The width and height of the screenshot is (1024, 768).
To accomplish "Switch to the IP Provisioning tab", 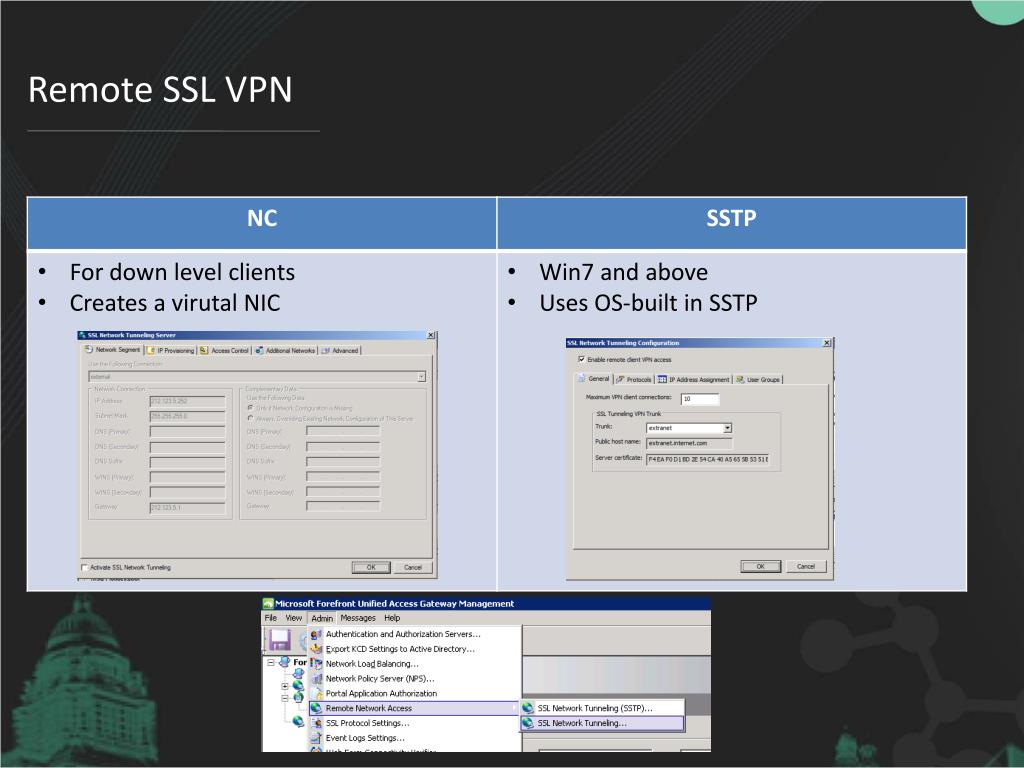I will click(170, 351).
